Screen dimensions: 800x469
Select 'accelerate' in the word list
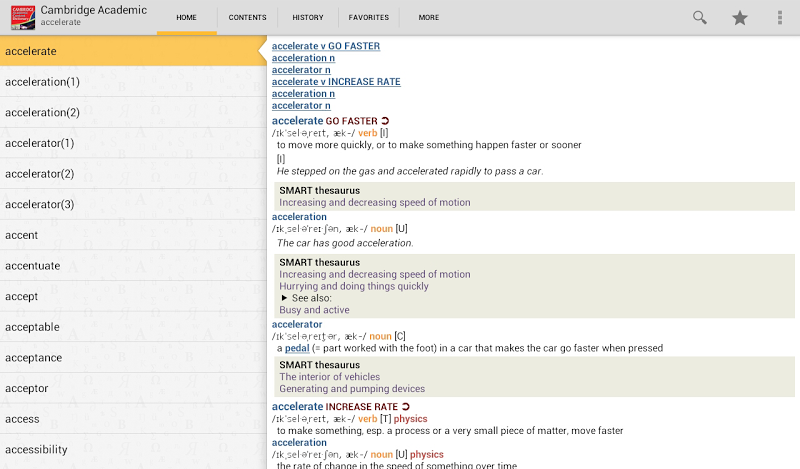tap(133, 51)
